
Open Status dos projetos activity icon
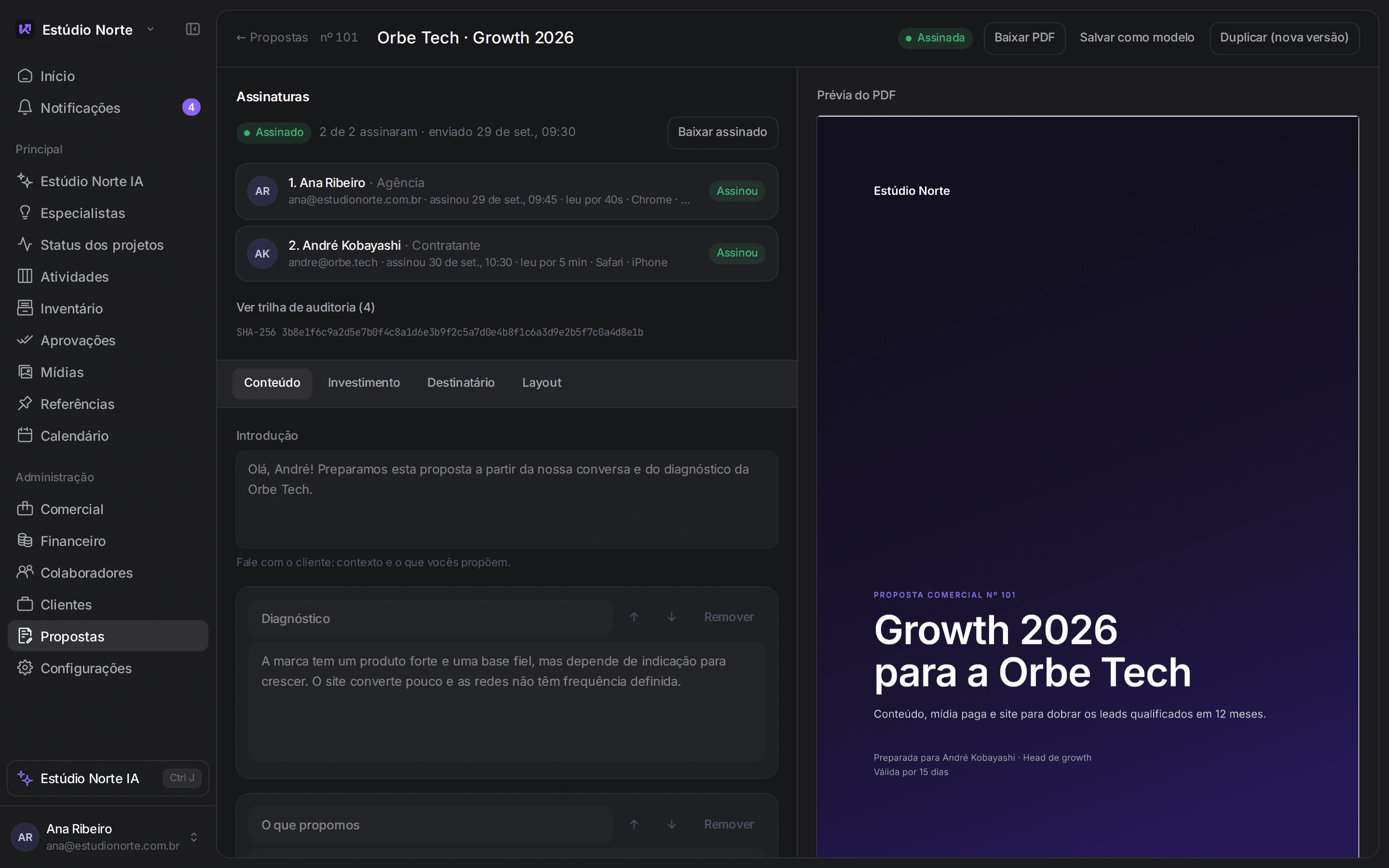tap(25, 244)
